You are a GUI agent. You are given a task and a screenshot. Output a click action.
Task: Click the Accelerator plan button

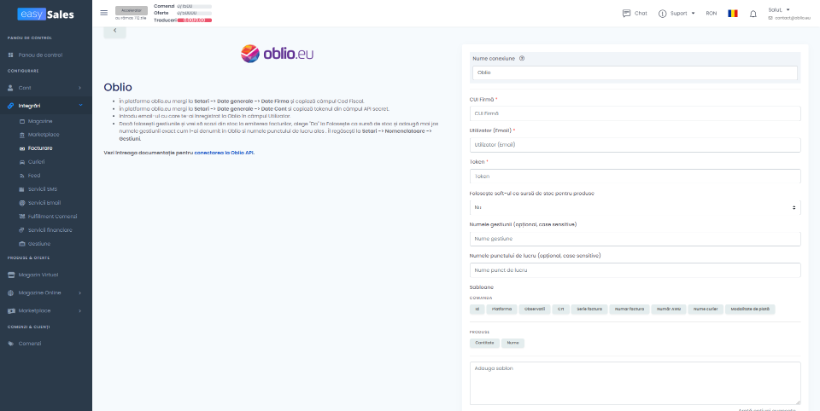[x=131, y=10]
